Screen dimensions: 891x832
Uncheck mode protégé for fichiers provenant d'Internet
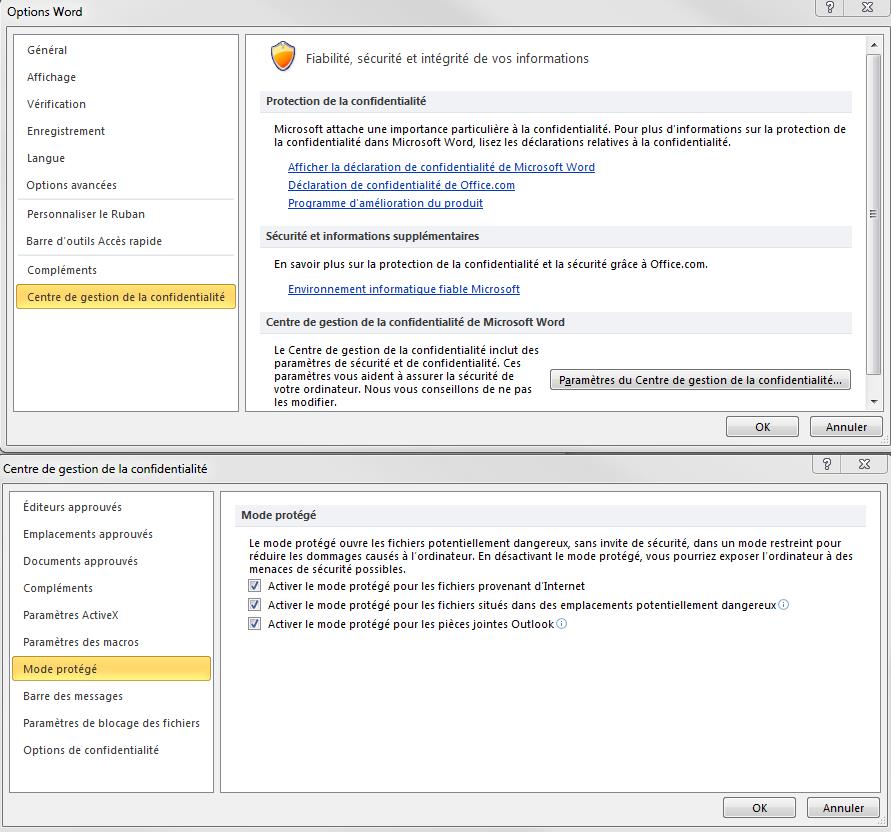click(255, 586)
